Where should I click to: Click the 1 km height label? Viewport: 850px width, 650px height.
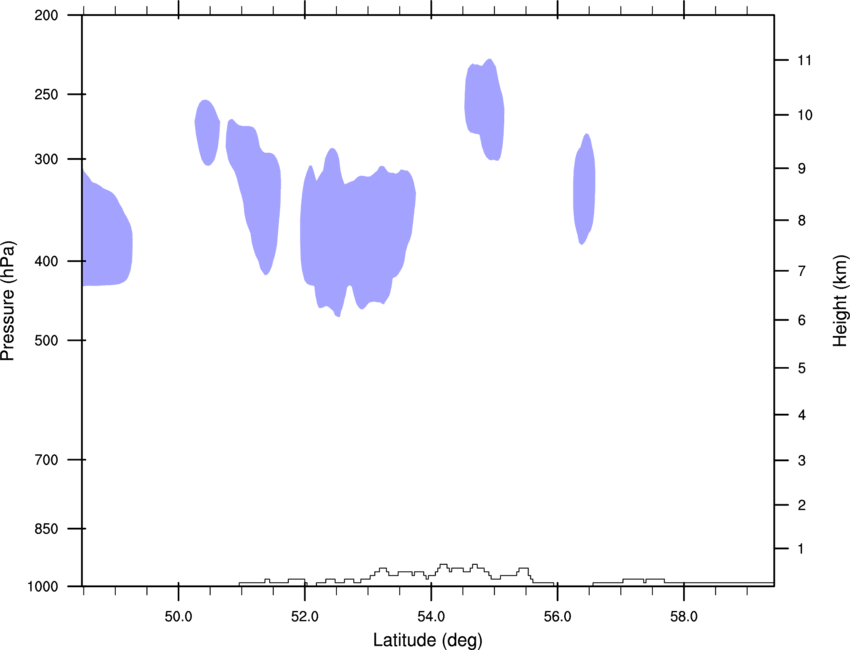pos(801,549)
